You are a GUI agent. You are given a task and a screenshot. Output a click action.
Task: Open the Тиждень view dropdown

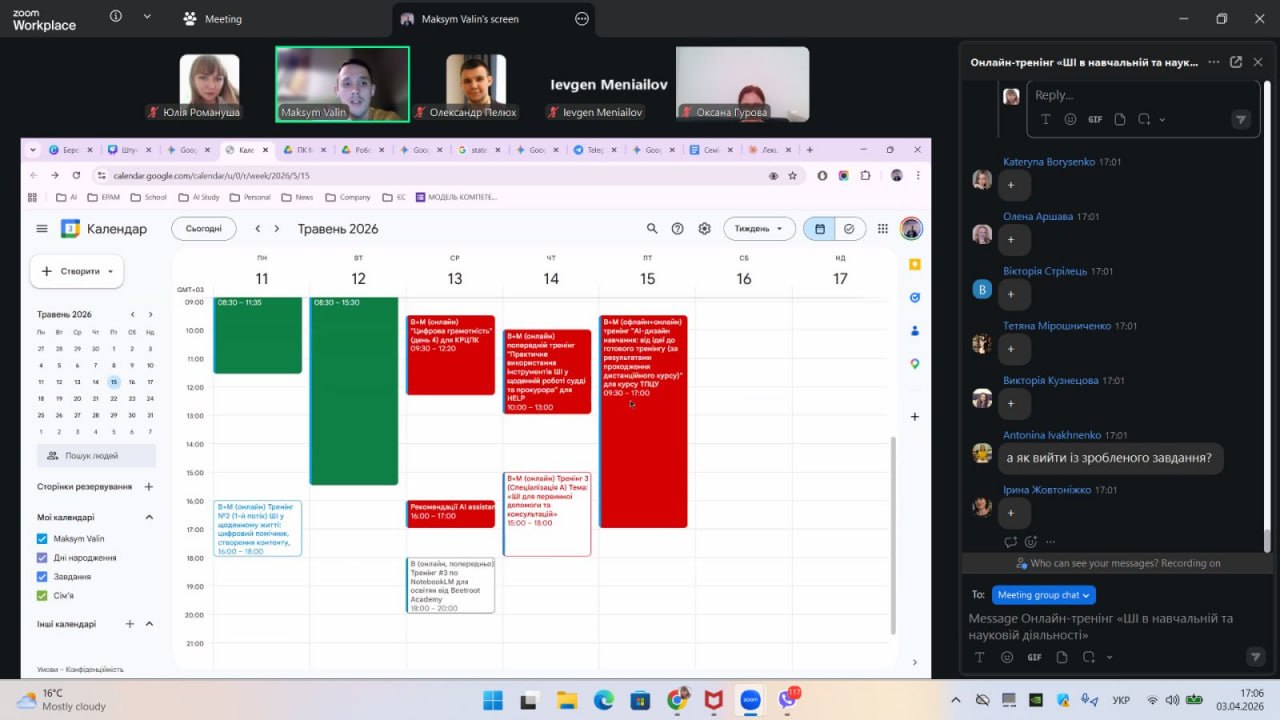click(759, 229)
